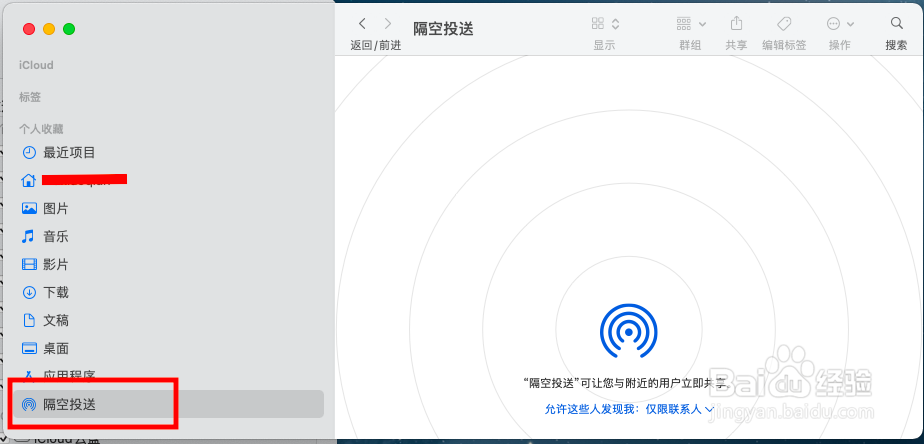Select 隔空投送 in the sidebar
This screenshot has height=444, width=924.
click(169, 404)
